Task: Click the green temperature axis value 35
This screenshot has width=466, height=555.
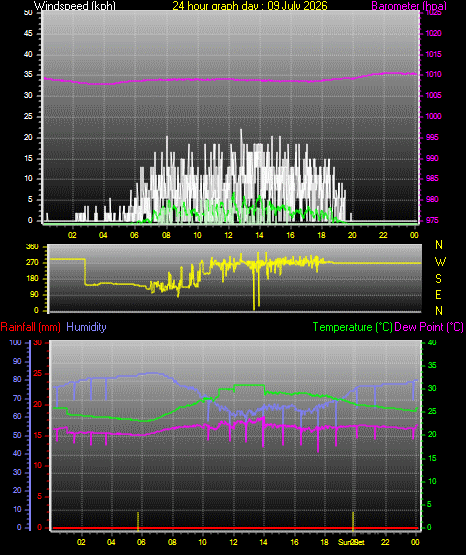Action: pos(432,365)
